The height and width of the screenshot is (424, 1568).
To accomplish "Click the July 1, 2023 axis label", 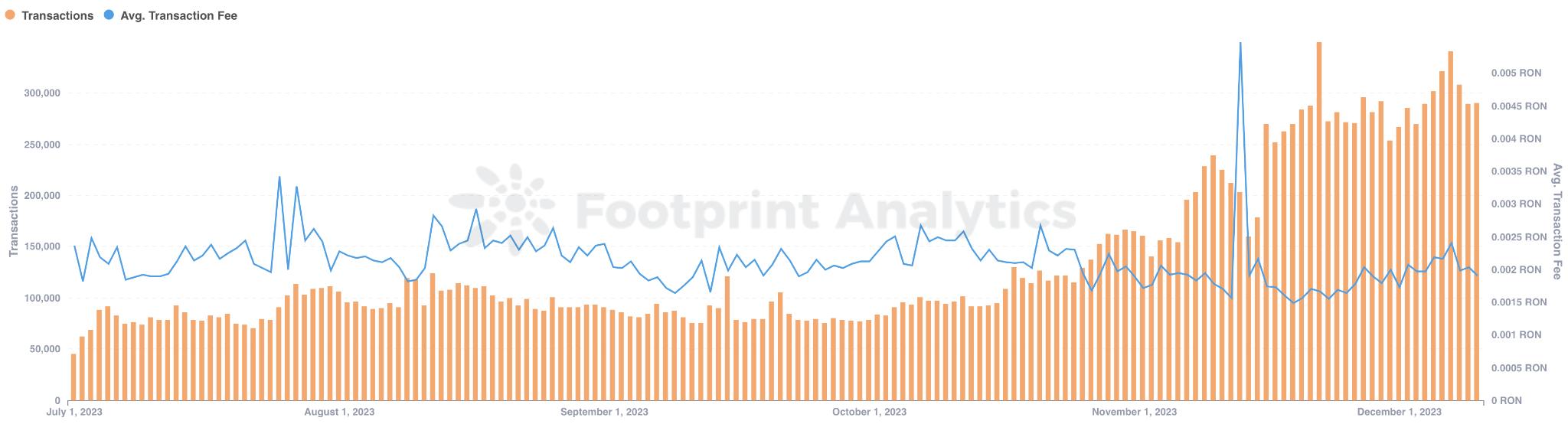I will pos(75,412).
